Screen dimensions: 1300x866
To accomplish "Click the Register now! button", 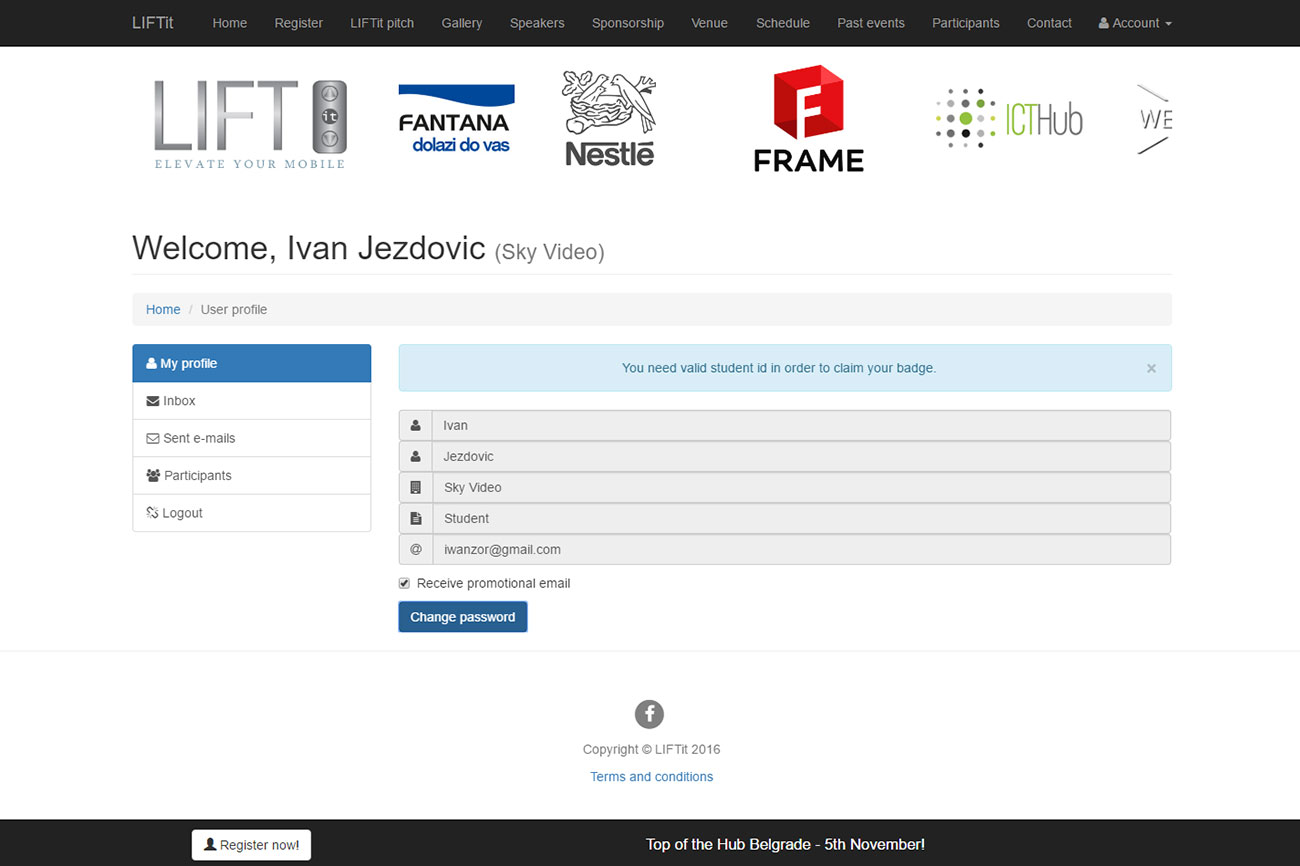I will tap(251, 845).
